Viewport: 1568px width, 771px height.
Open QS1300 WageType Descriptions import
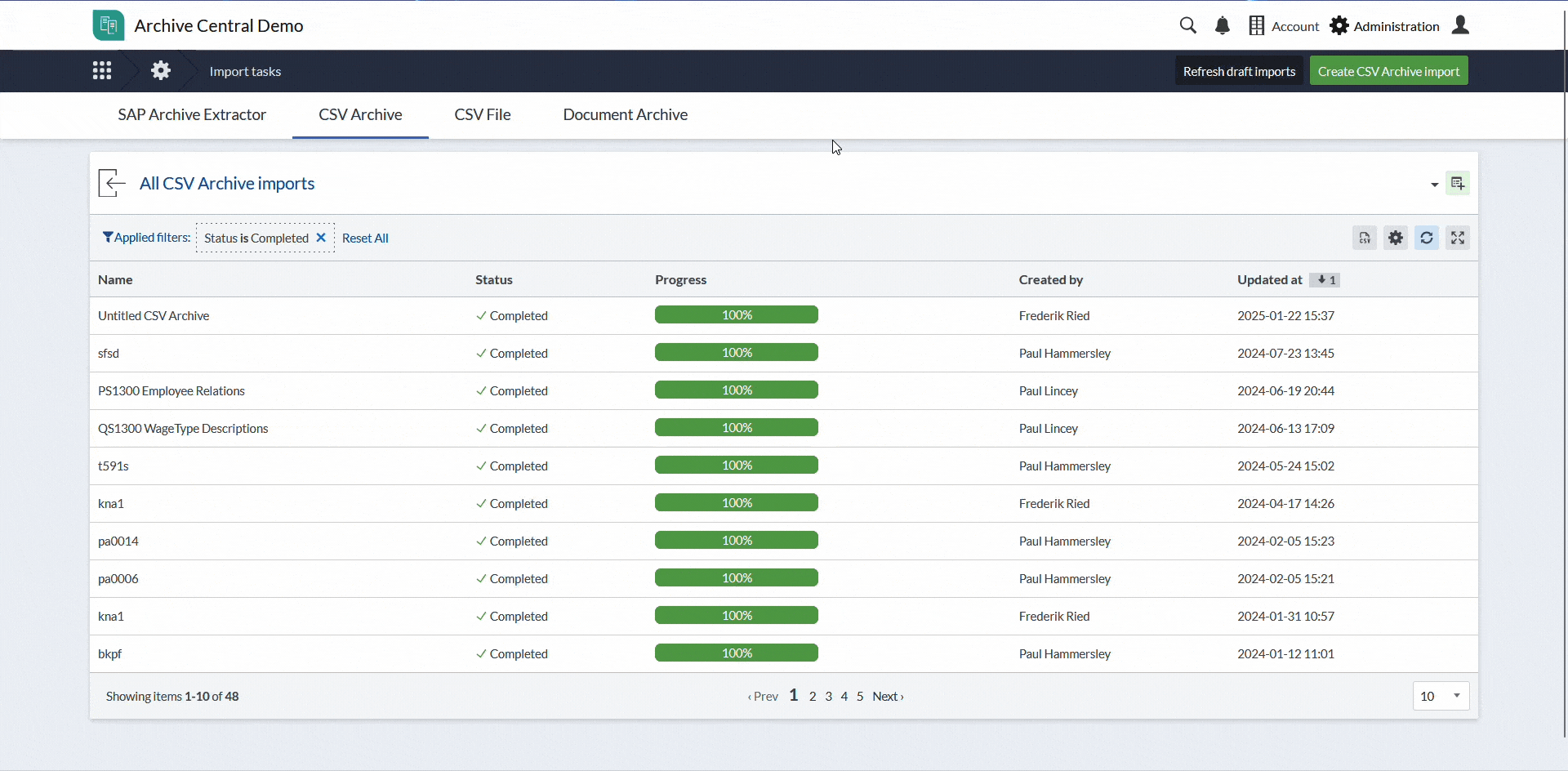(784, 429)
